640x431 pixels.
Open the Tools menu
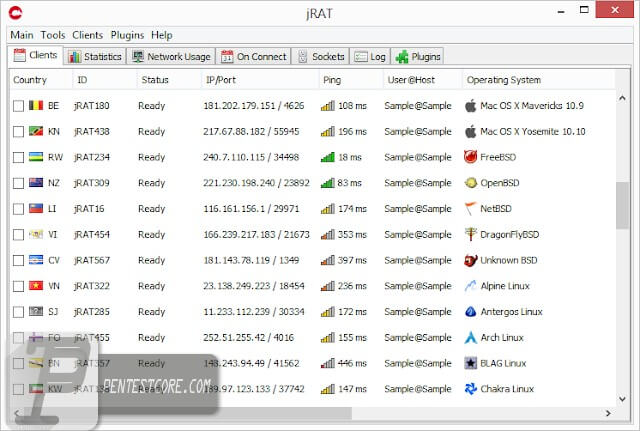pyautogui.click(x=53, y=35)
